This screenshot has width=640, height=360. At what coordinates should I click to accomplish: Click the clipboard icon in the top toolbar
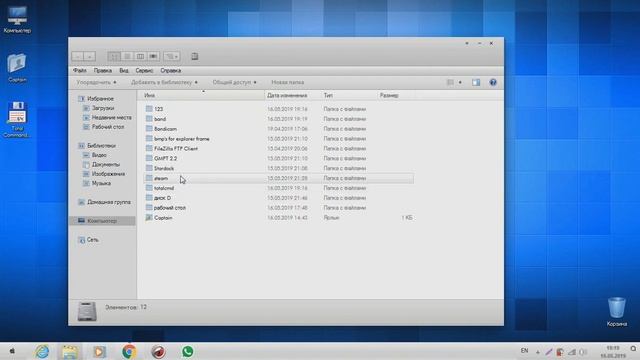(x=195, y=56)
